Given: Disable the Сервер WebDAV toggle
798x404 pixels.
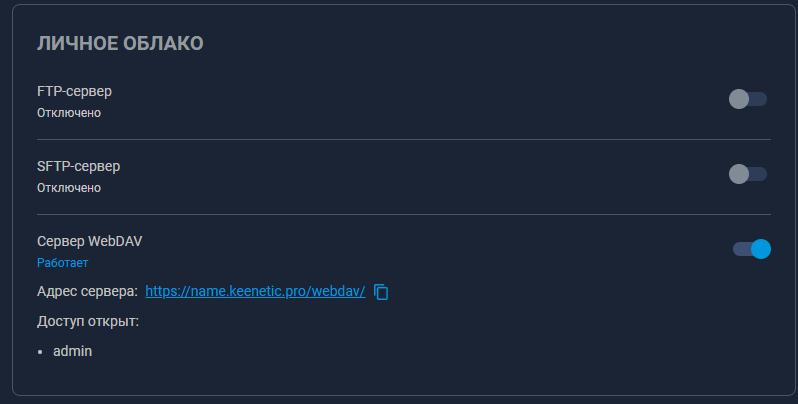Looking at the screenshot, I should click(752, 249).
